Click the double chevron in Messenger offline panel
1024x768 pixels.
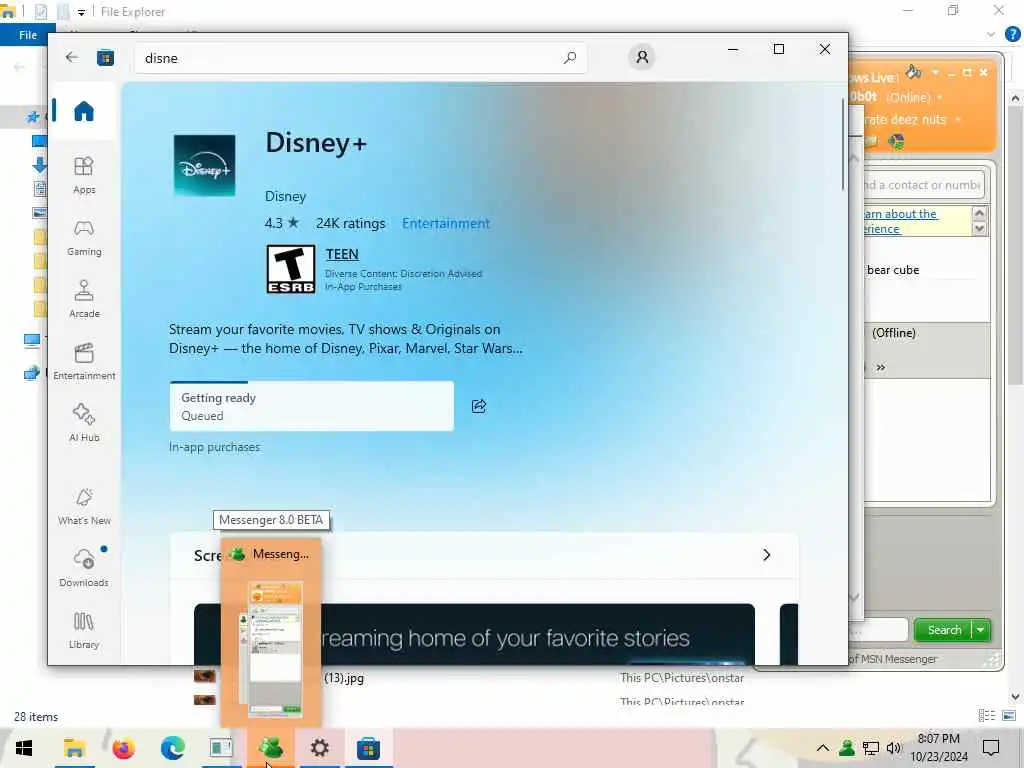point(881,368)
